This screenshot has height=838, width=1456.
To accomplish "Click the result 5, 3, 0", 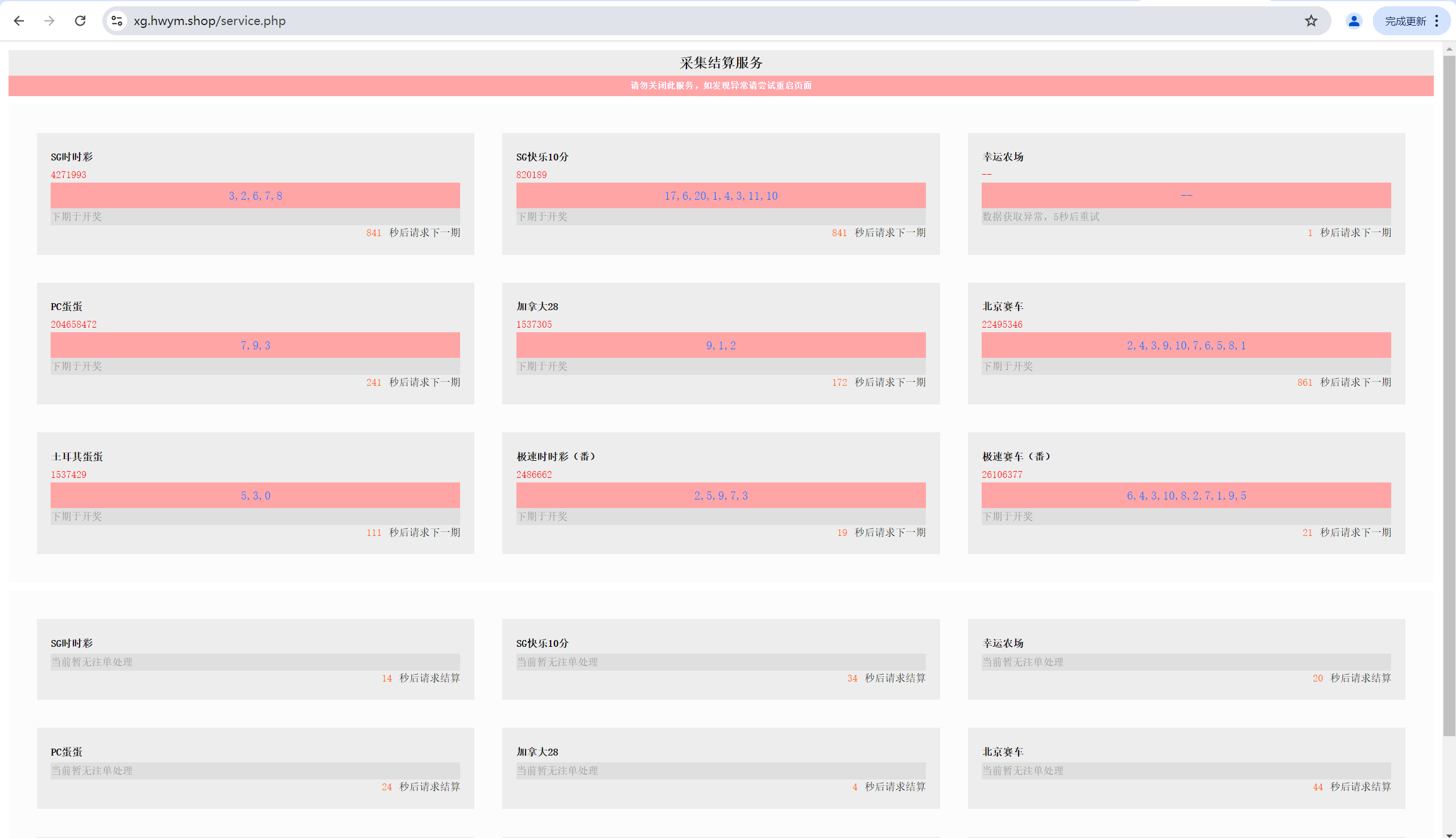I will (255, 496).
